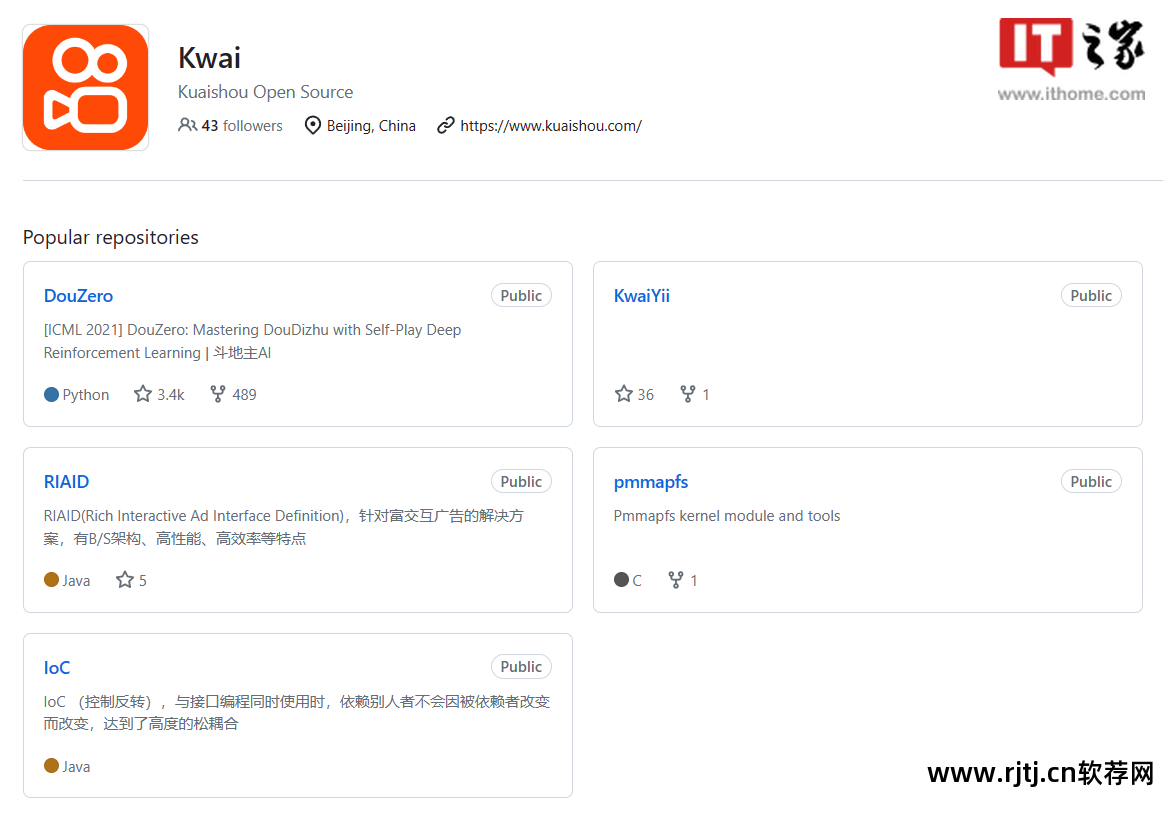The height and width of the screenshot is (819, 1163).
Task: Click the RIAID star icon showing 5
Action: pos(125,580)
